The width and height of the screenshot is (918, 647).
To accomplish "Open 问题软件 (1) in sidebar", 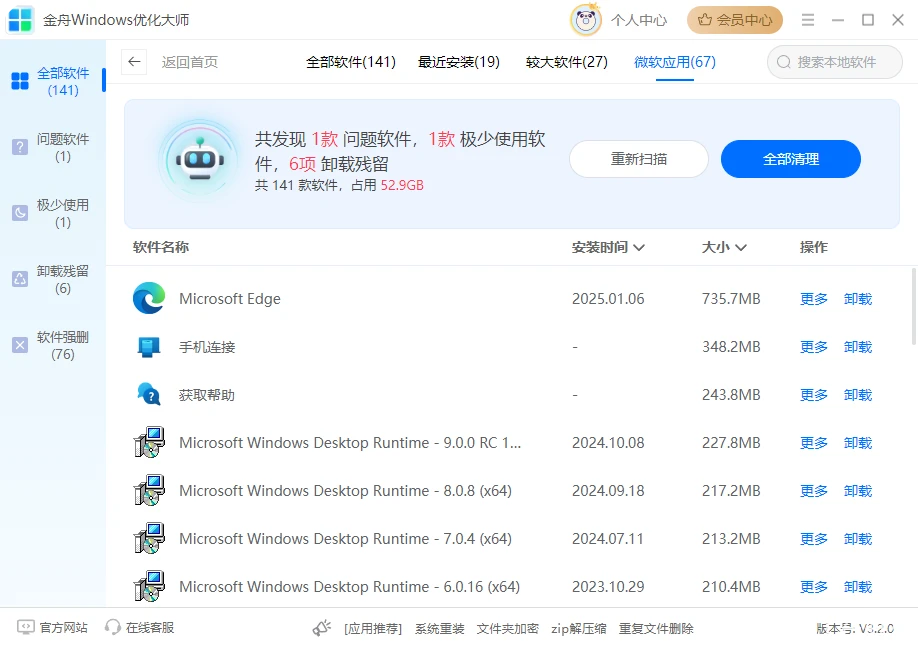I will [x=53, y=148].
